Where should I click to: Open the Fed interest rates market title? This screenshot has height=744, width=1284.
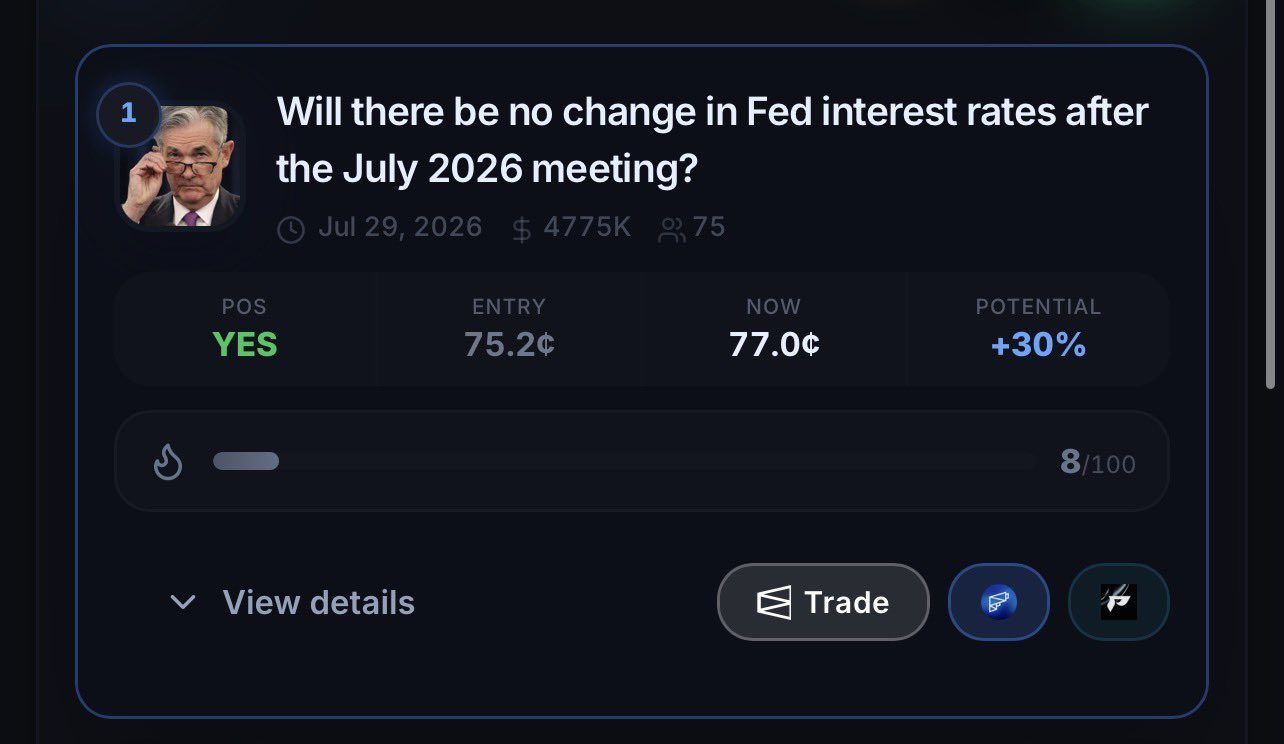pyautogui.click(x=712, y=140)
